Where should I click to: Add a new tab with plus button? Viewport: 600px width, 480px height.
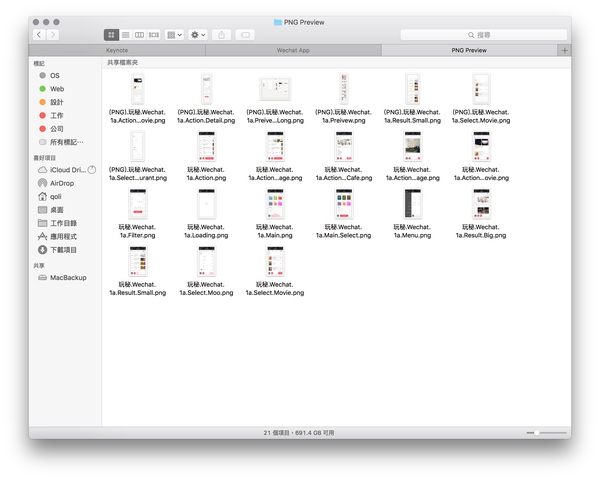pyautogui.click(x=564, y=49)
